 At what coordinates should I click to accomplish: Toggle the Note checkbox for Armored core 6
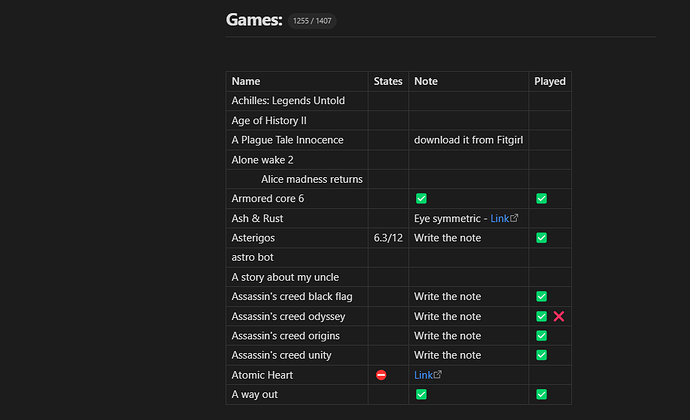pos(421,199)
